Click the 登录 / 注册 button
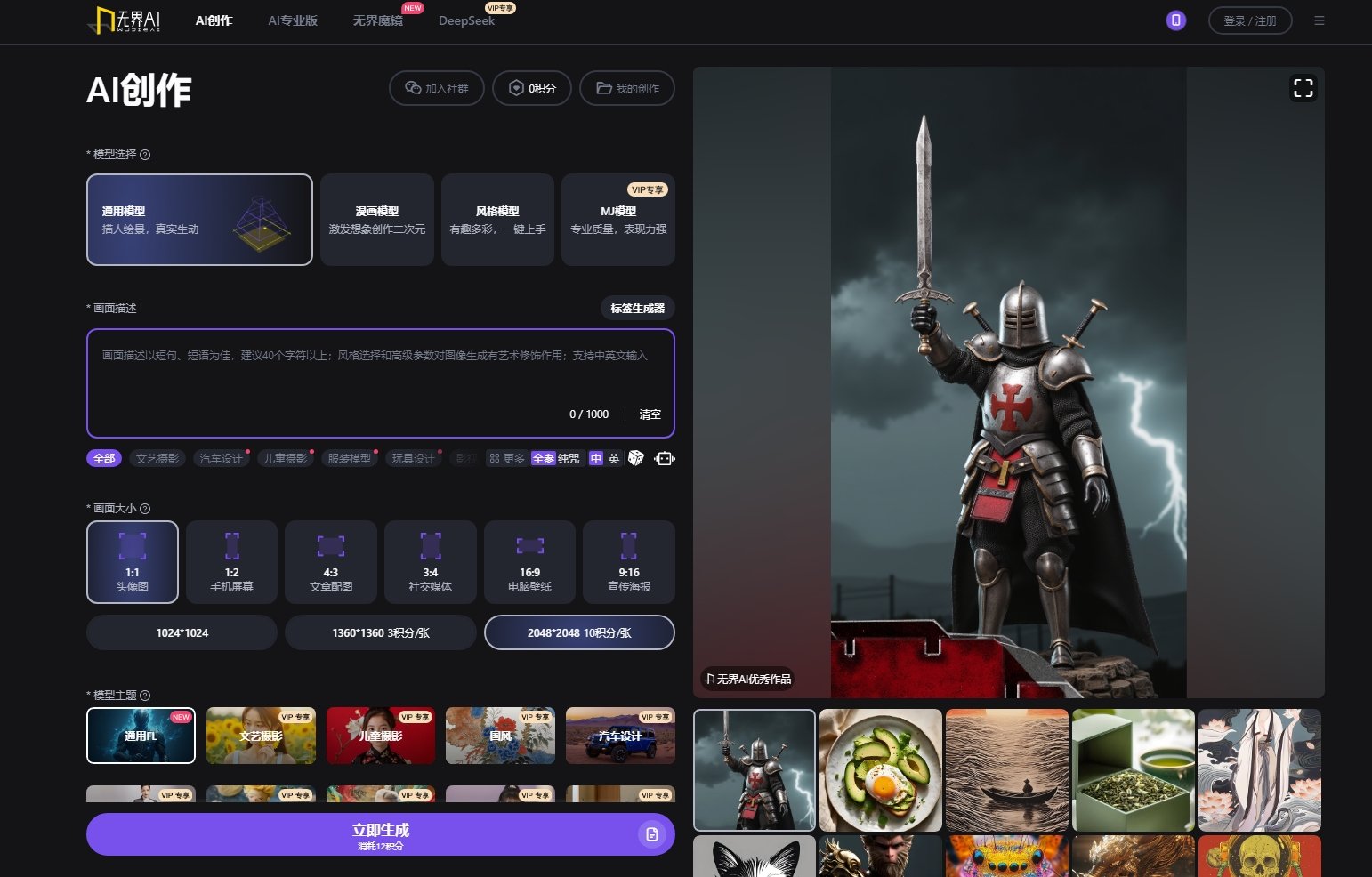 (x=1249, y=20)
